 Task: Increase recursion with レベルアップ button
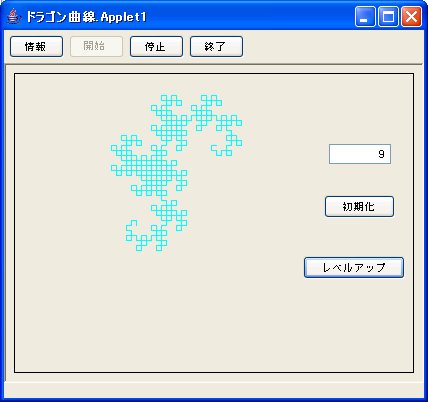tap(354, 267)
